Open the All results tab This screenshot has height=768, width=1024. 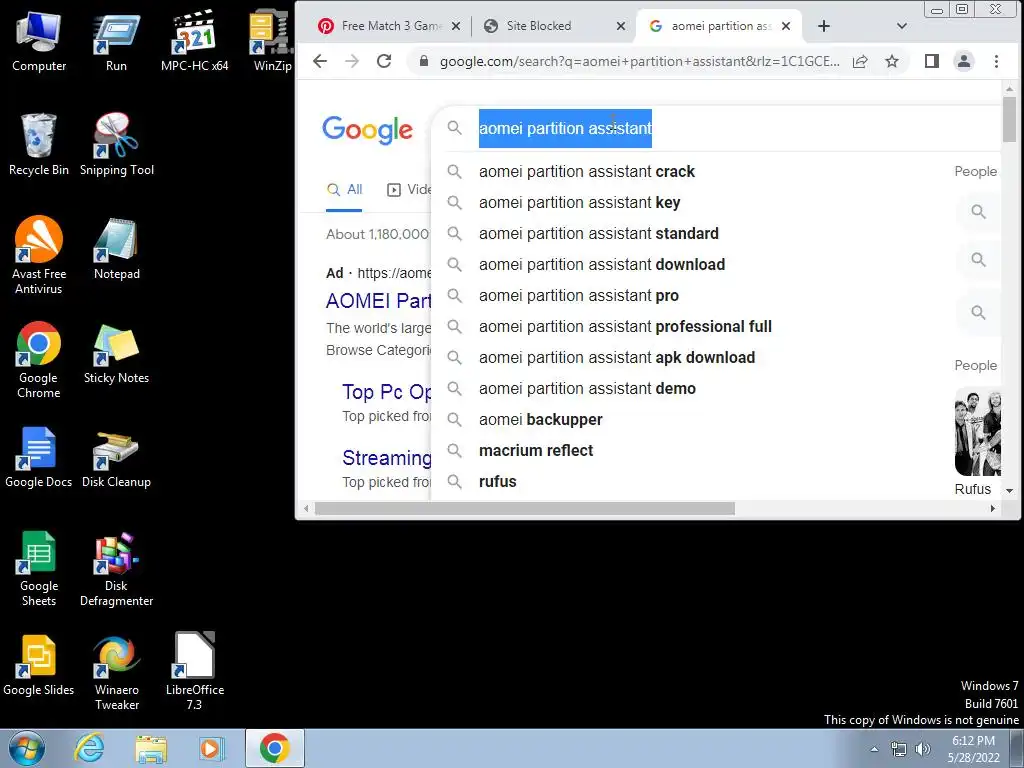click(x=344, y=190)
